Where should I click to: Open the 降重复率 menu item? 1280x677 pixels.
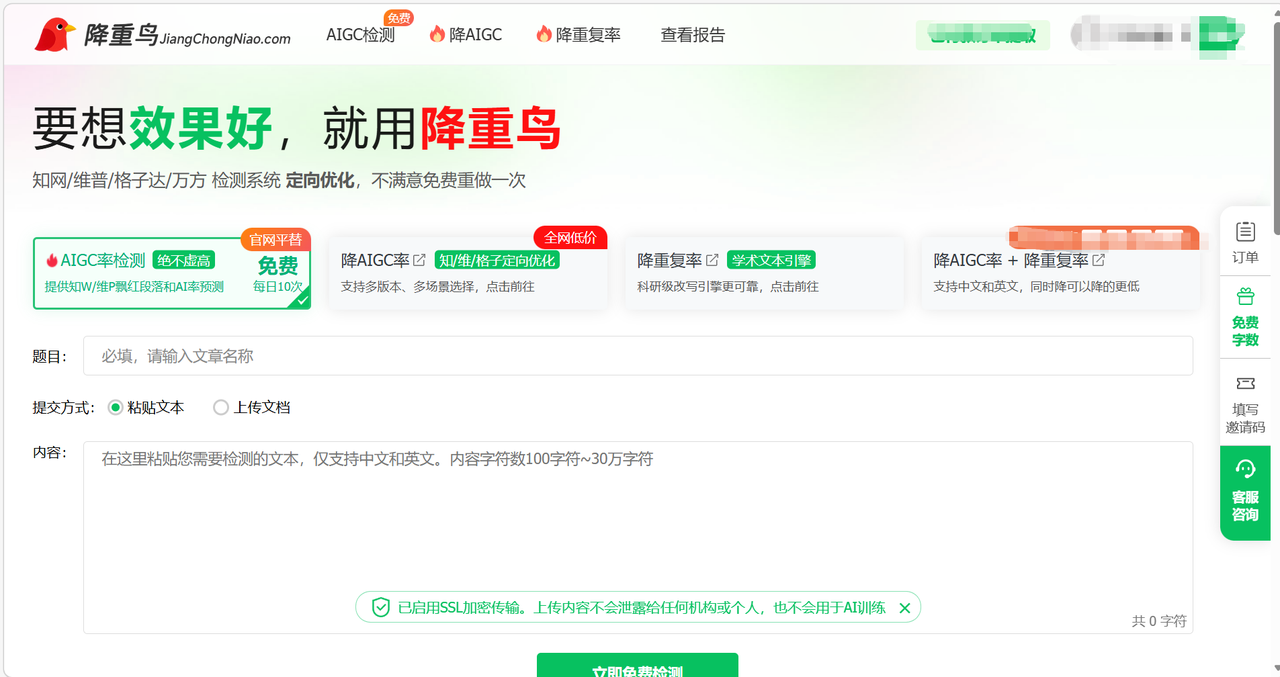pos(588,35)
